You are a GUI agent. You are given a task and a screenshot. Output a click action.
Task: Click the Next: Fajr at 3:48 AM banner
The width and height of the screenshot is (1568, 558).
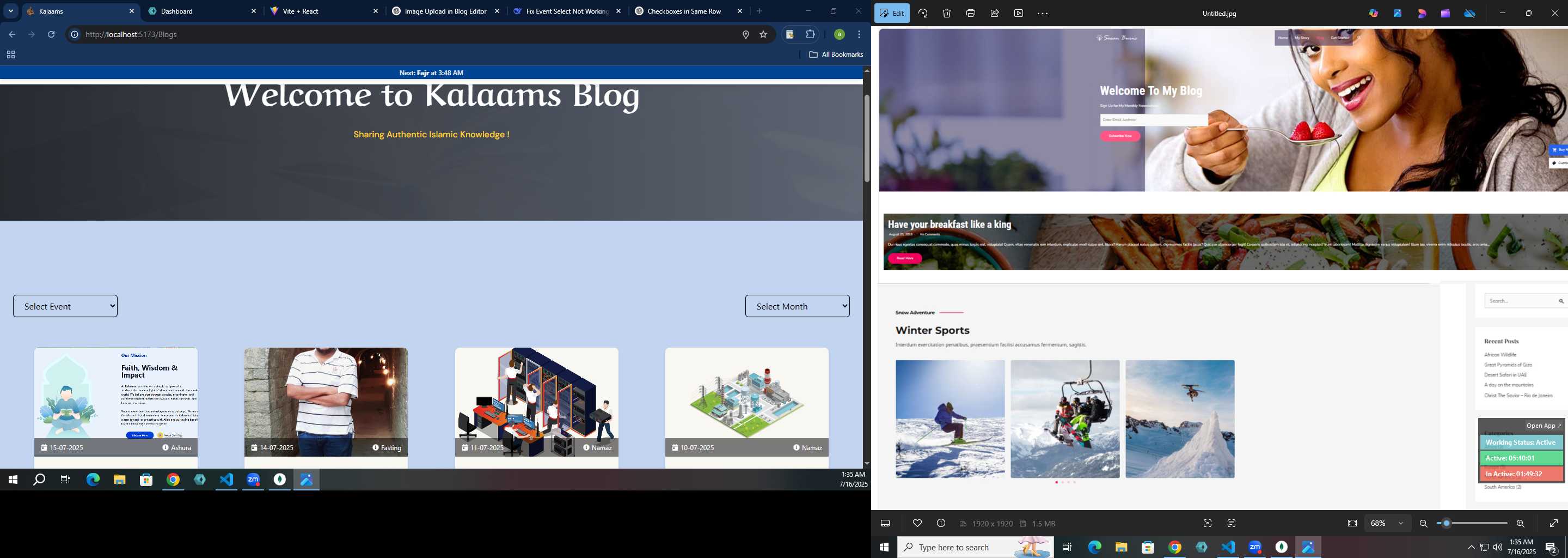431,72
